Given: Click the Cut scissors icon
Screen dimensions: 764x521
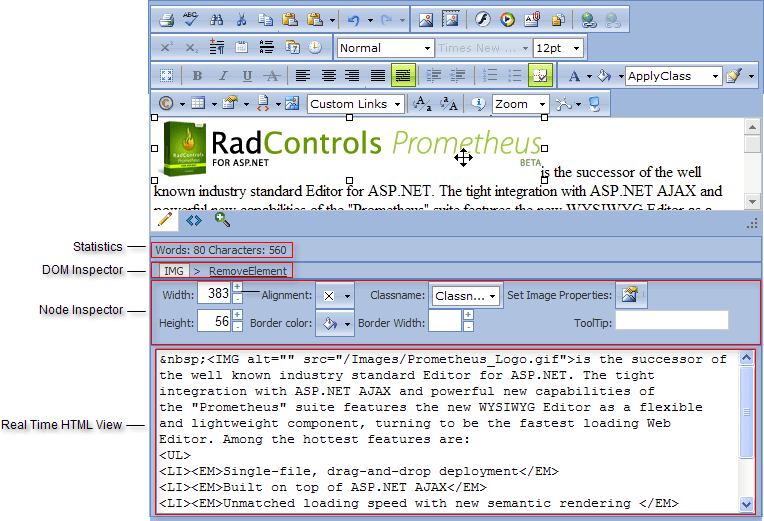Looking at the screenshot, I should point(241,19).
